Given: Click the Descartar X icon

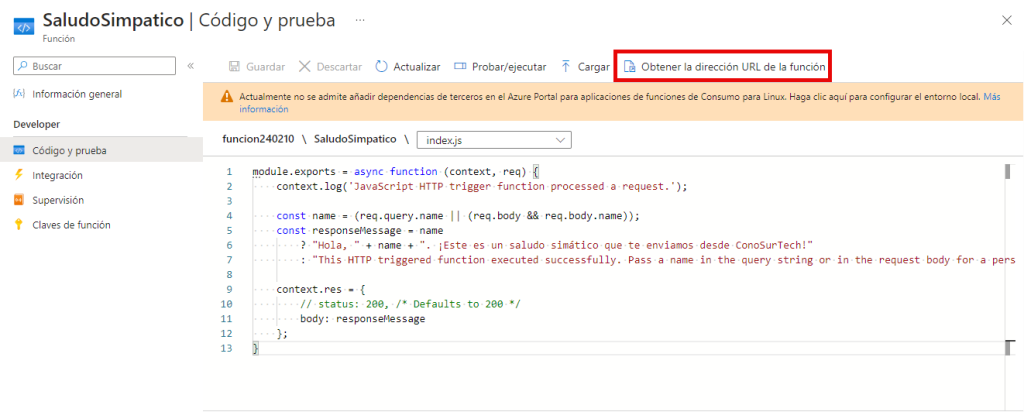Looking at the screenshot, I should (304, 67).
